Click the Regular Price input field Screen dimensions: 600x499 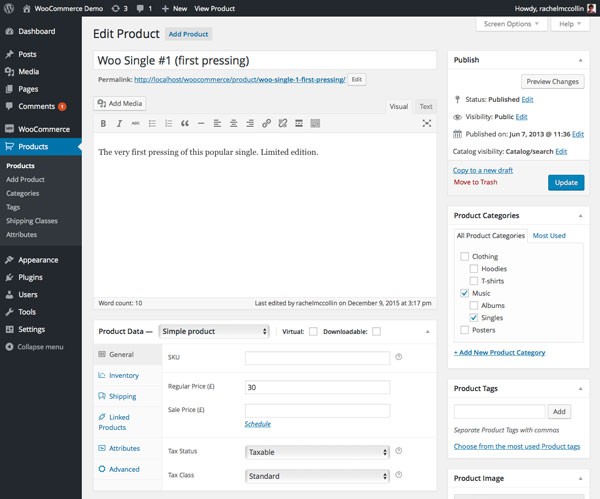point(317,387)
